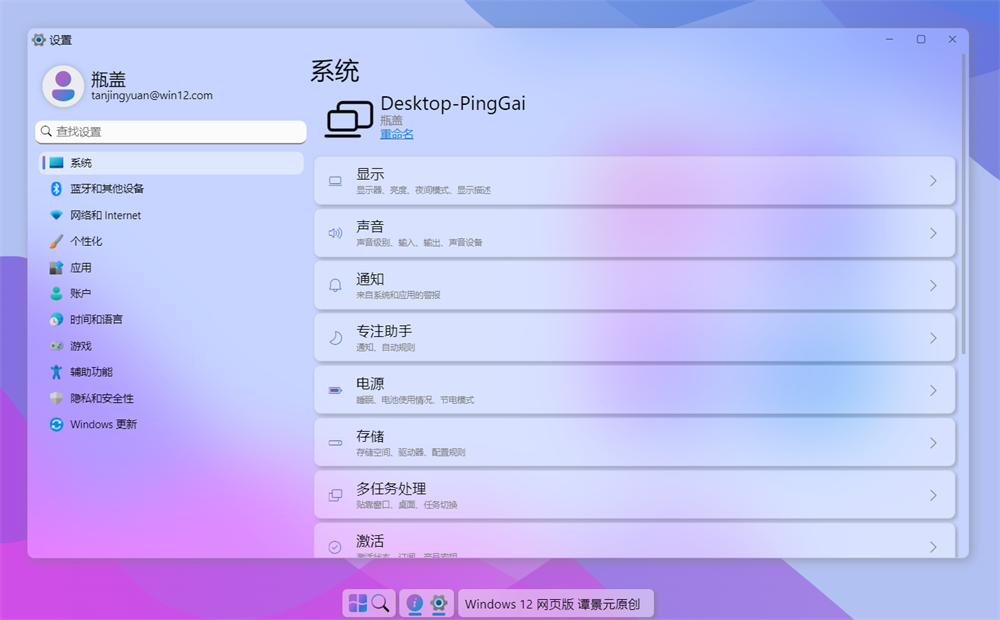
Task: Click the Find a setting search box
Action: point(170,131)
